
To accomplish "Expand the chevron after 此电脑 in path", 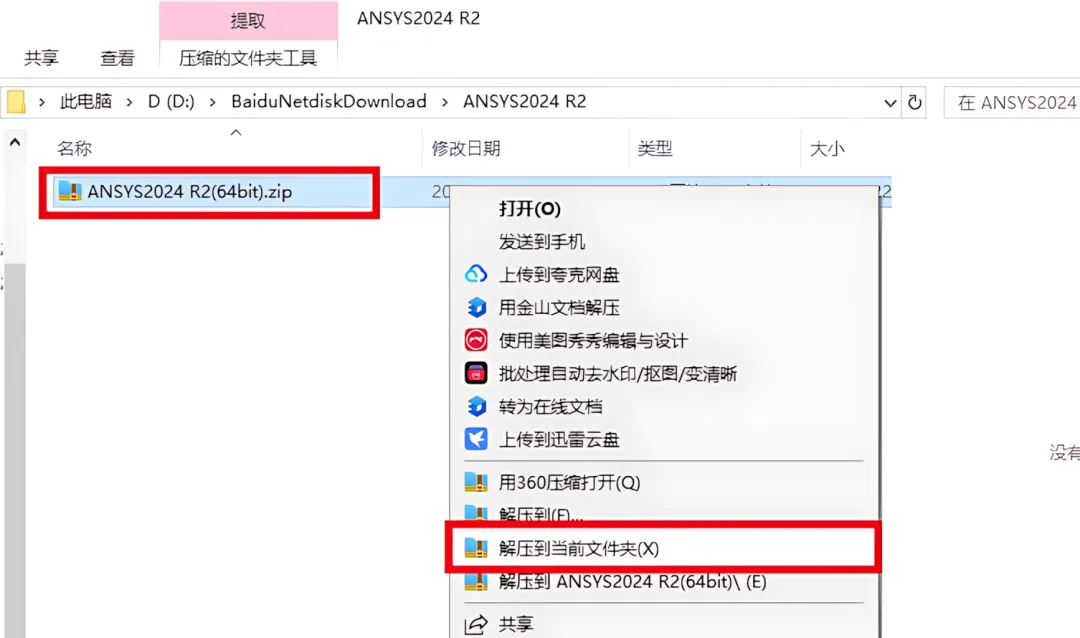I will 129,103.
